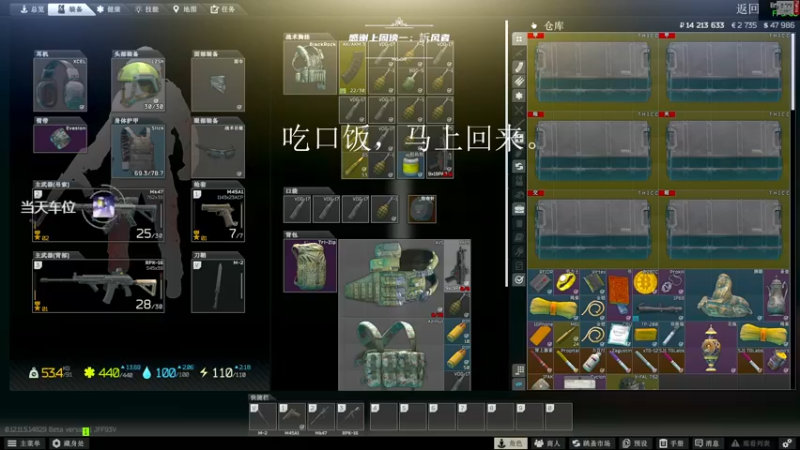The width and height of the screenshot is (800, 450).
Task: Click the eyewear glasses slot
Action: tap(218, 152)
